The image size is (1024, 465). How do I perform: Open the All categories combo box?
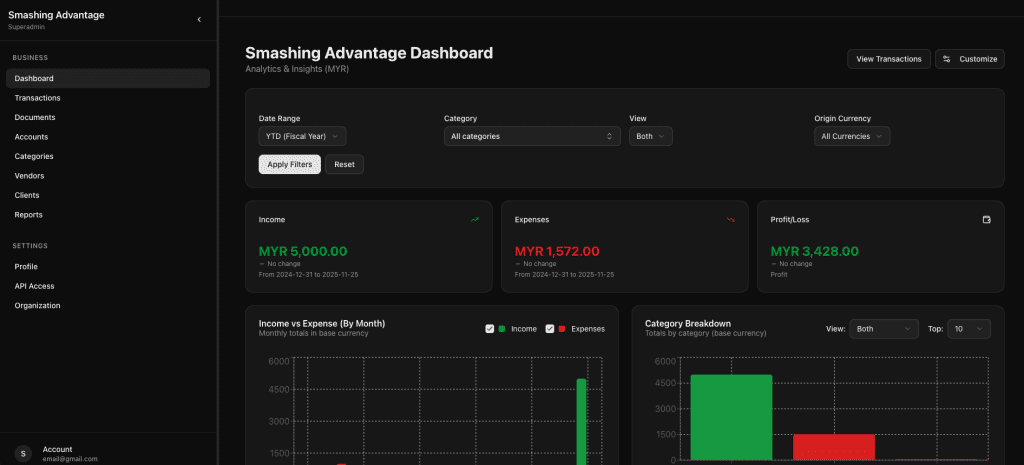pos(532,136)
